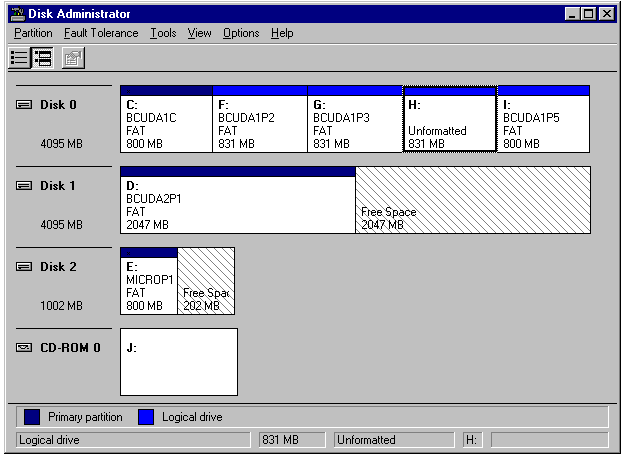Click the CD-ROM 0 drive icon
The height and width of the screenshot is (460, 624).
click(x=25, y=348)
